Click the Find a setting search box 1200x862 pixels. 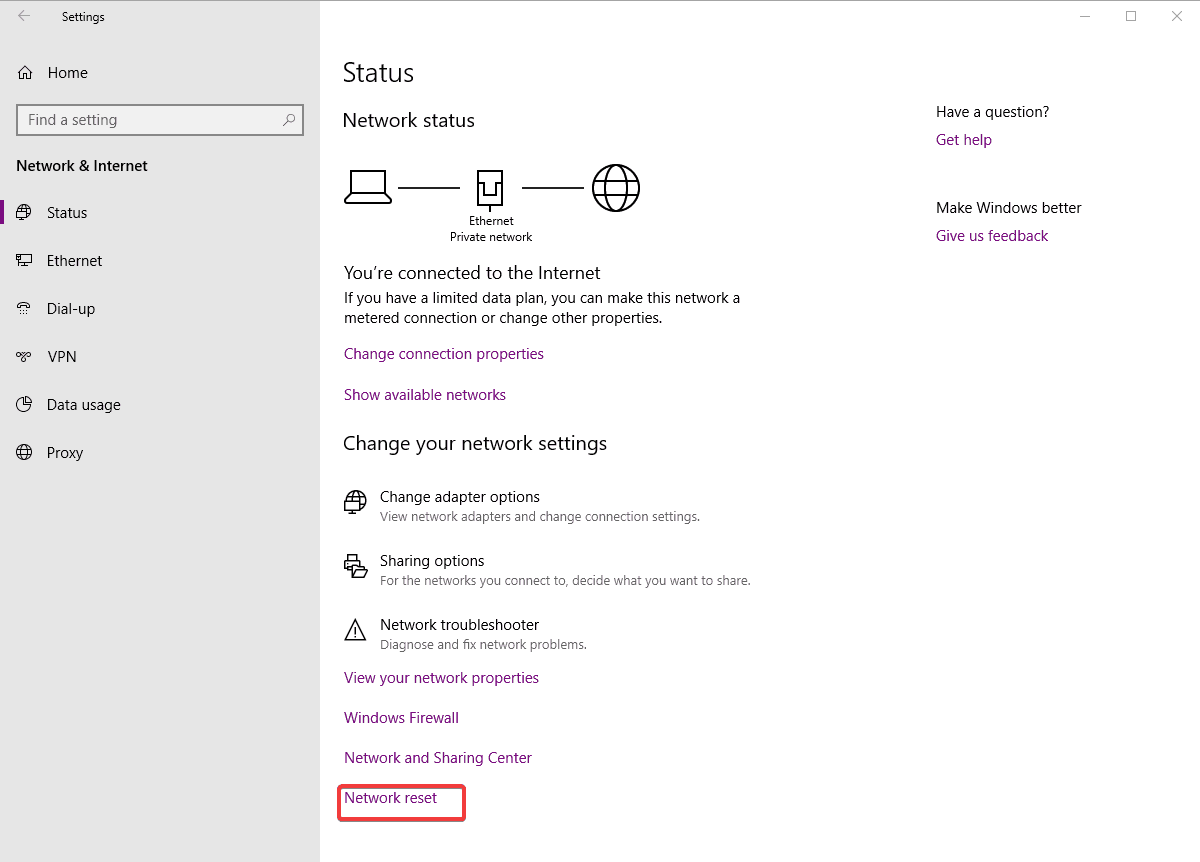point(160,120)
